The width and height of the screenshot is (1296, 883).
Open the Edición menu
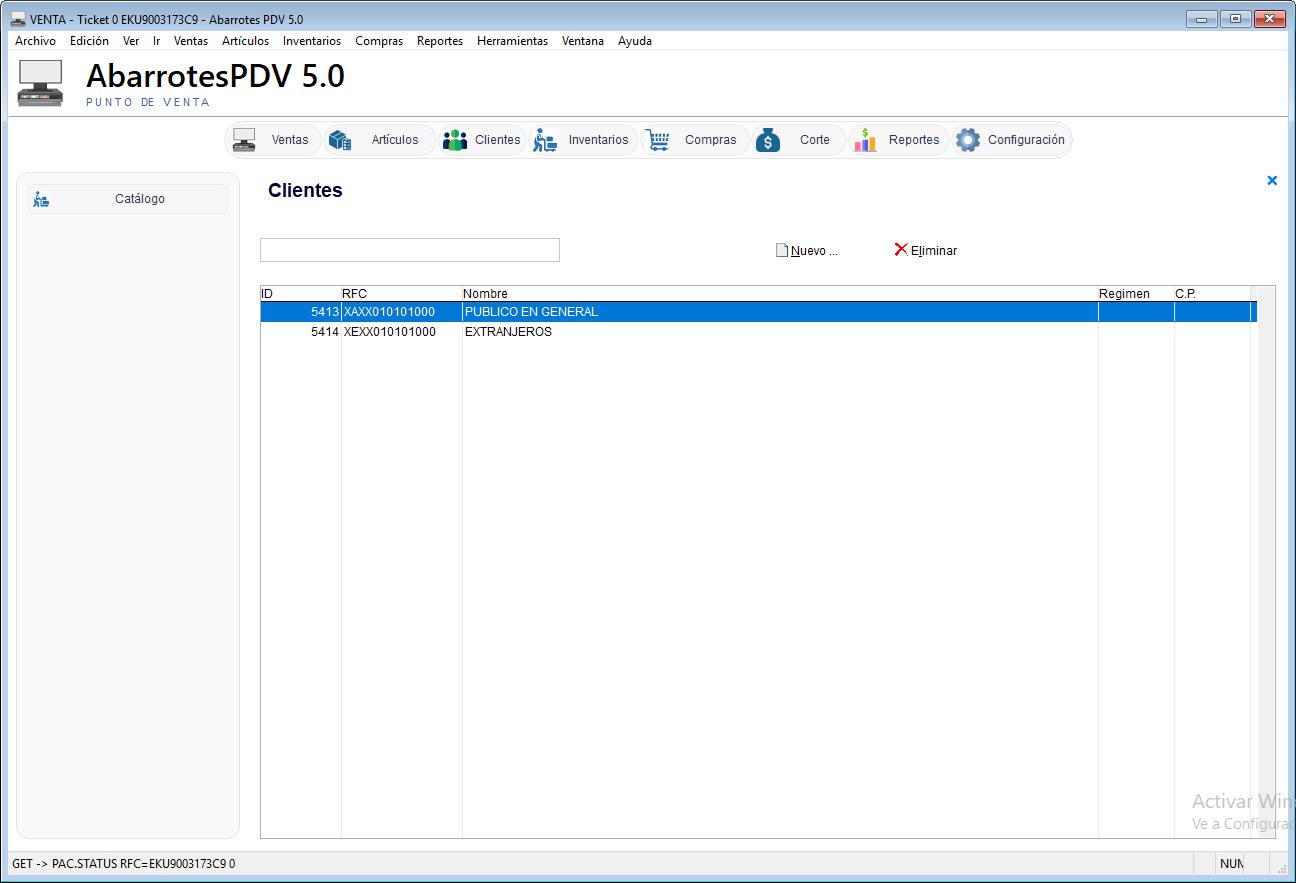click(x=89, y=41)
